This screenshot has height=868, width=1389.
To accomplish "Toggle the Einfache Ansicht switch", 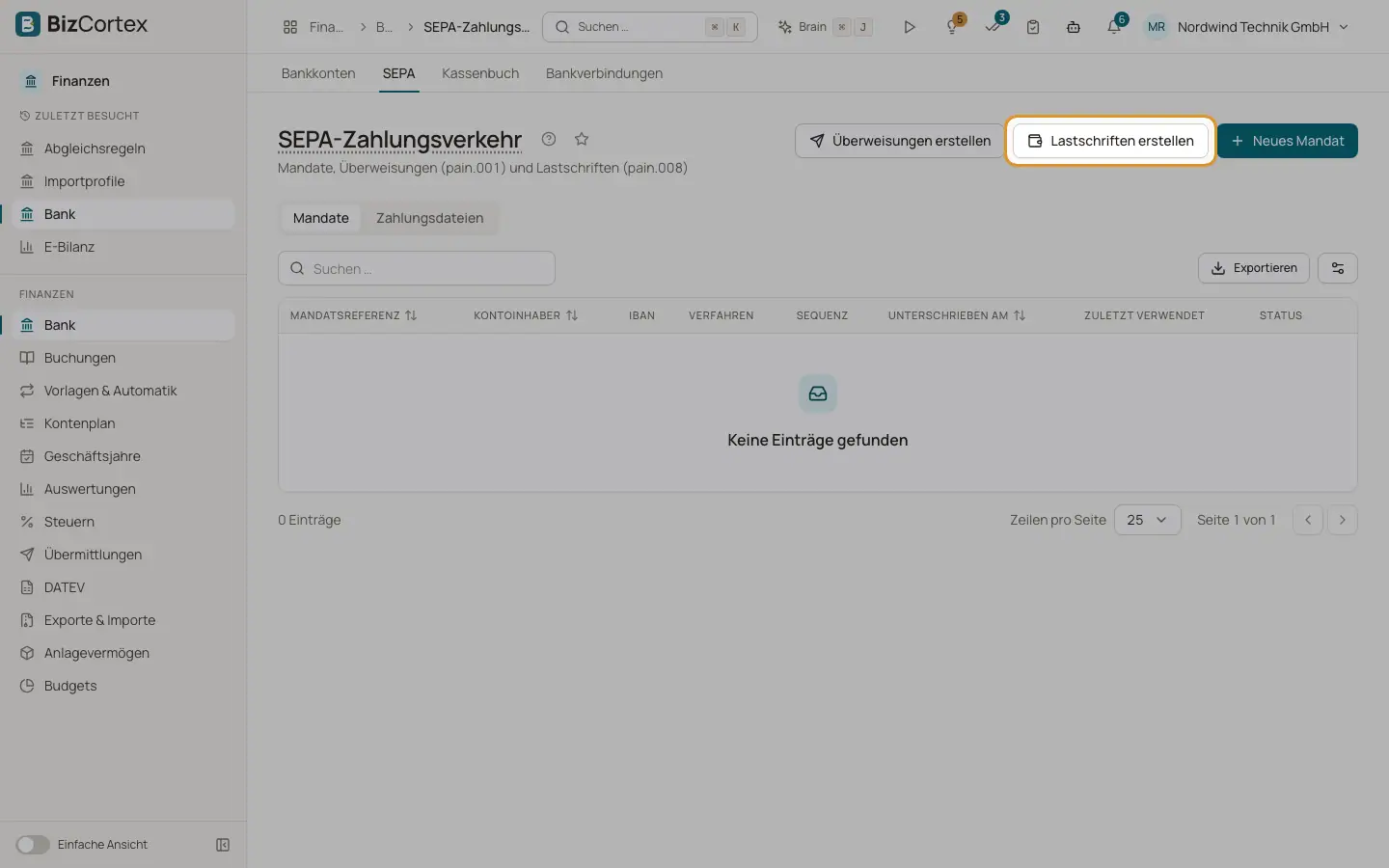I will 33,845.
